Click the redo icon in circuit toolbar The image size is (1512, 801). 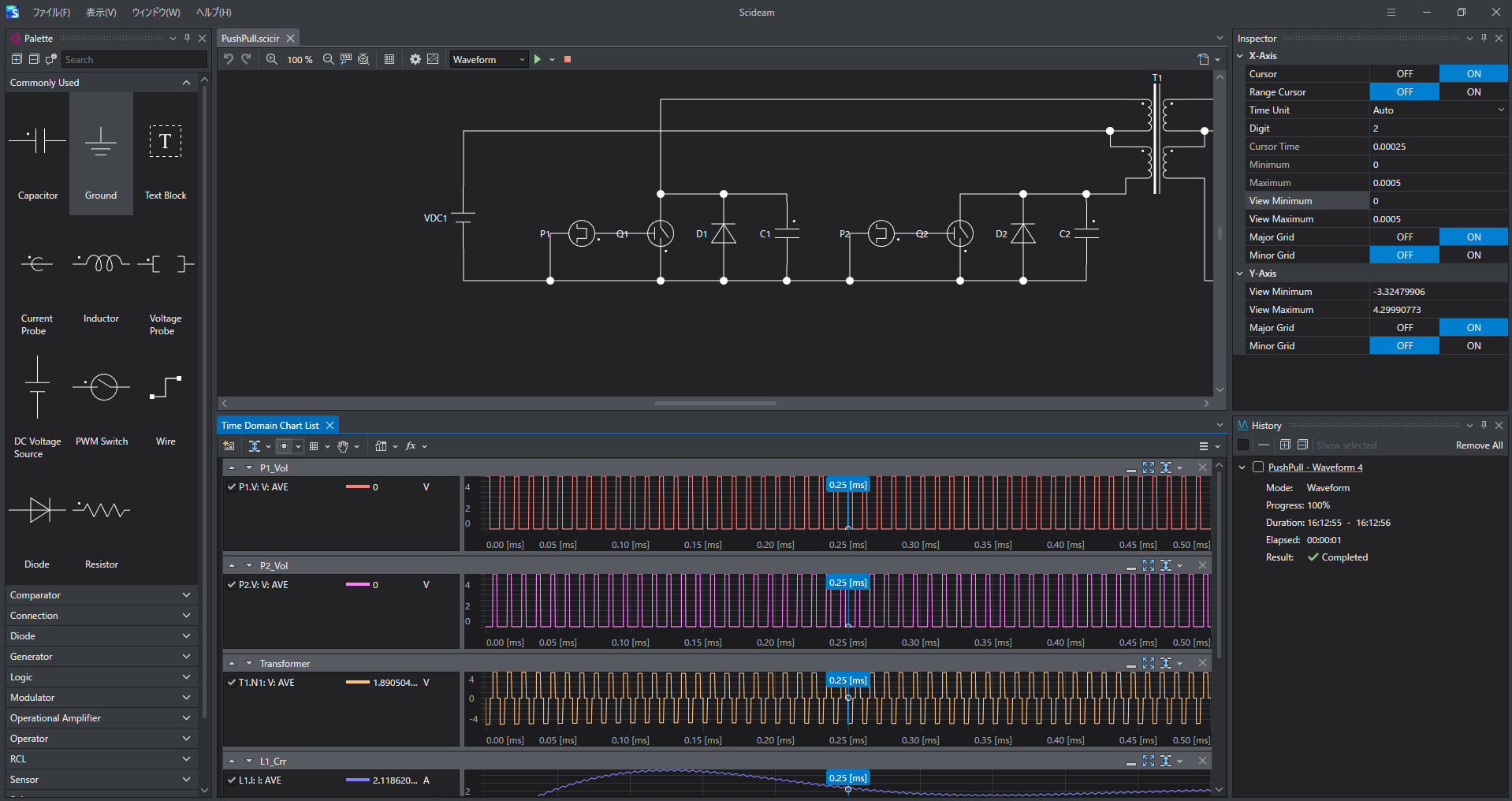click(x=246, y=59)
